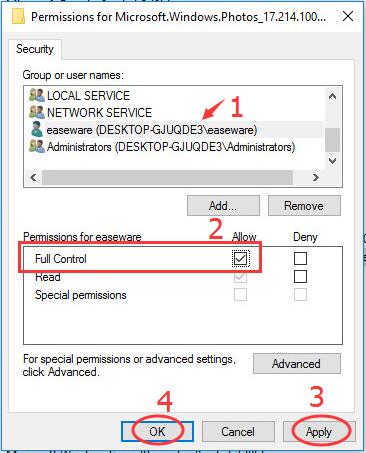Toggle Full Control Allow checkbox

[240, 258]
